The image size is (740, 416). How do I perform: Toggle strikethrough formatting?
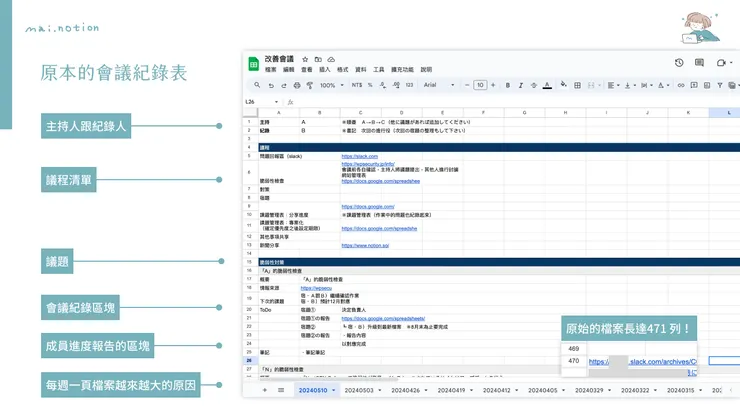point(534,85)
